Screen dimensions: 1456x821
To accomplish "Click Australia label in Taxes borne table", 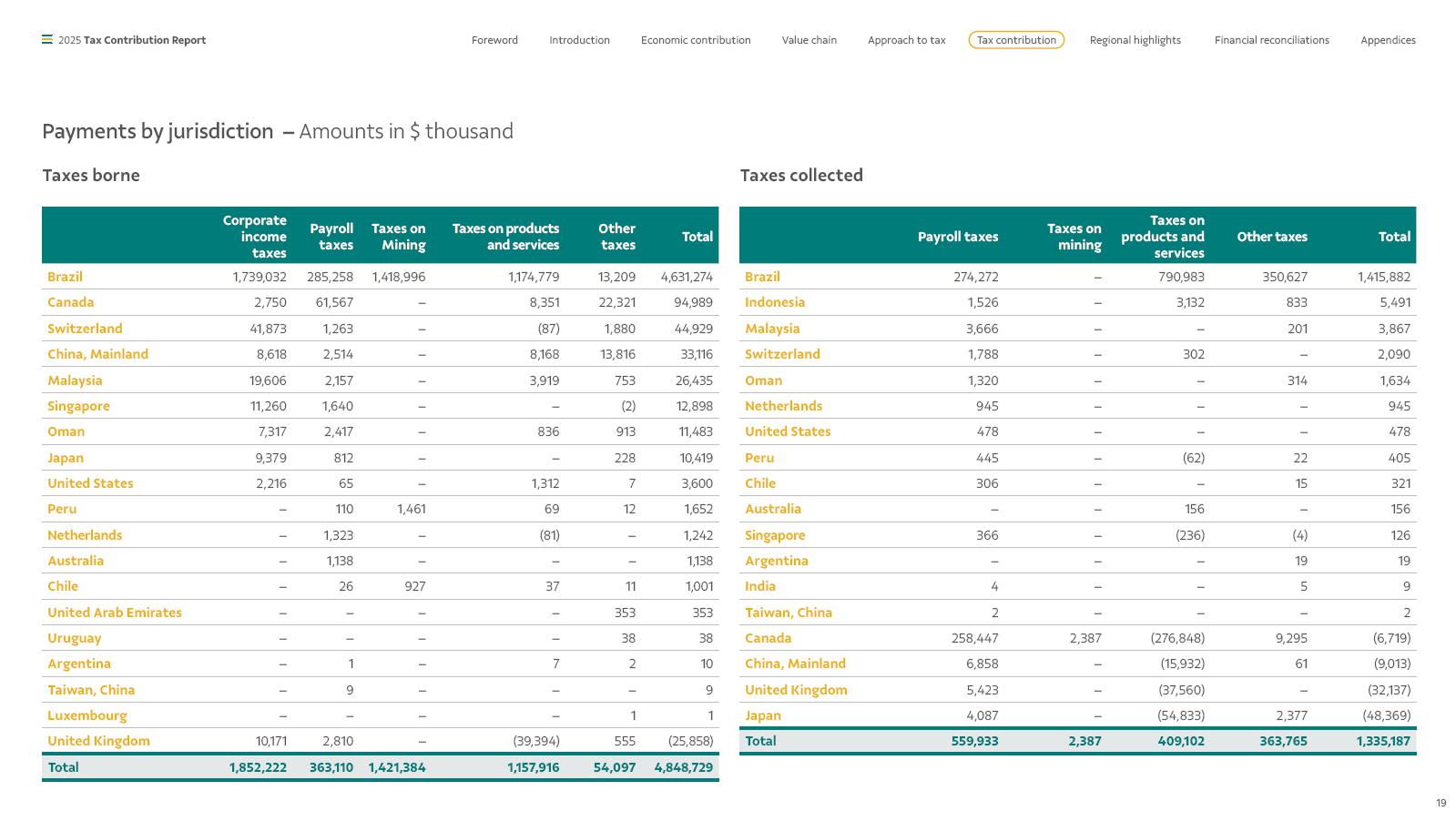I will 76,561.
